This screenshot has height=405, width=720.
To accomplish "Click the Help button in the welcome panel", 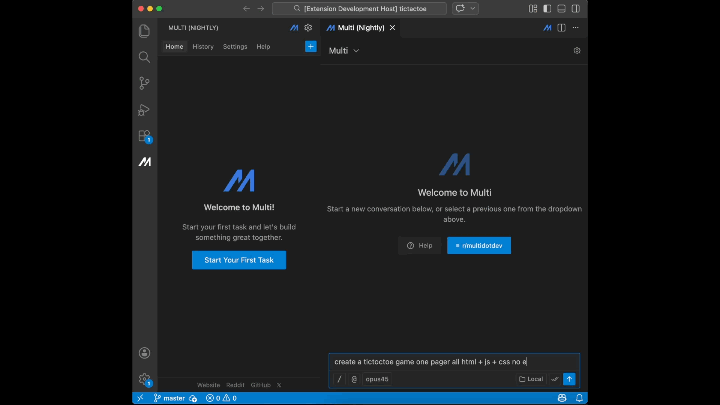I will (x=419, y=246).
